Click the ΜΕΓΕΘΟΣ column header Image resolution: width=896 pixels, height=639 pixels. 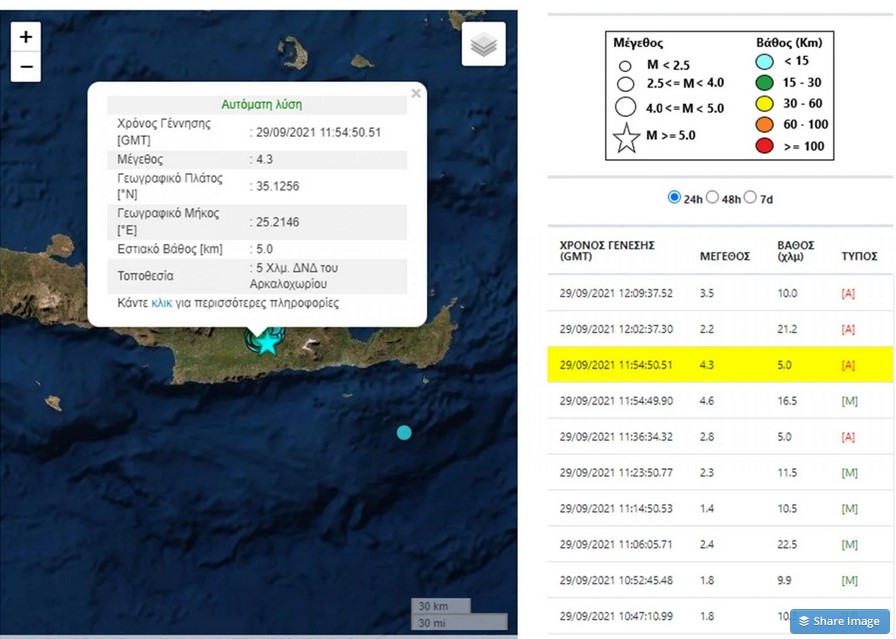[x=725, y=257]
